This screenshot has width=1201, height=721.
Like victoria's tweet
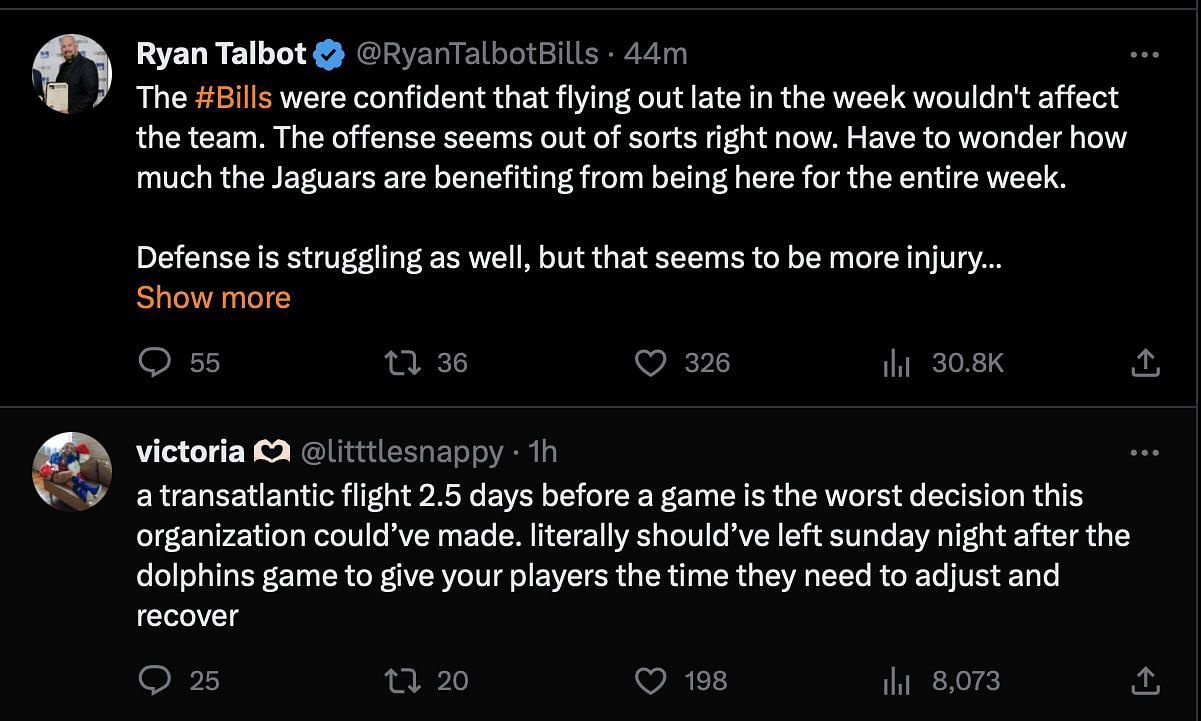pyautogui.click(x=651, y=681)
